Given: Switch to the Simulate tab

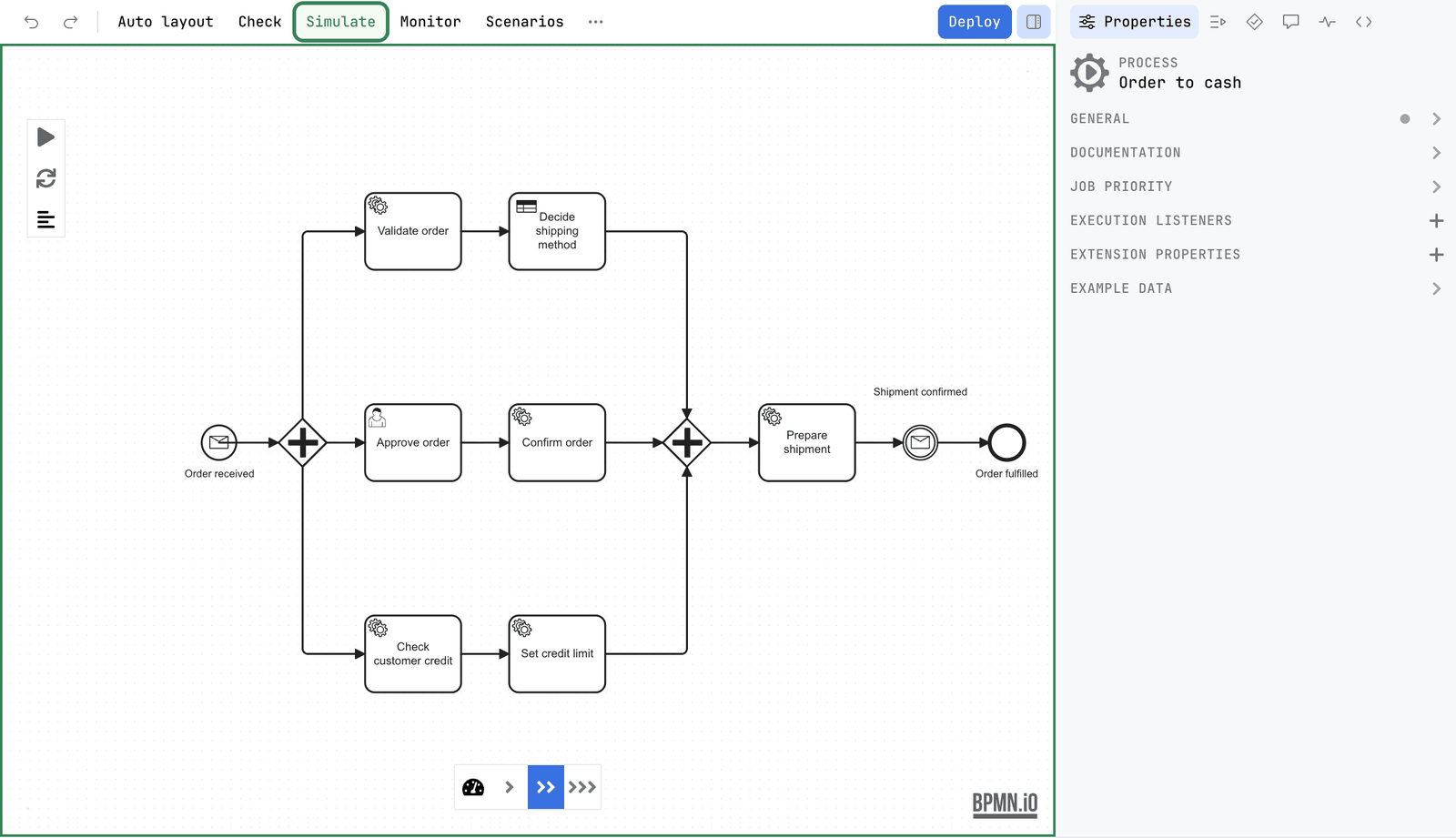Looking at the screenshot, I should tap(340, 22).
